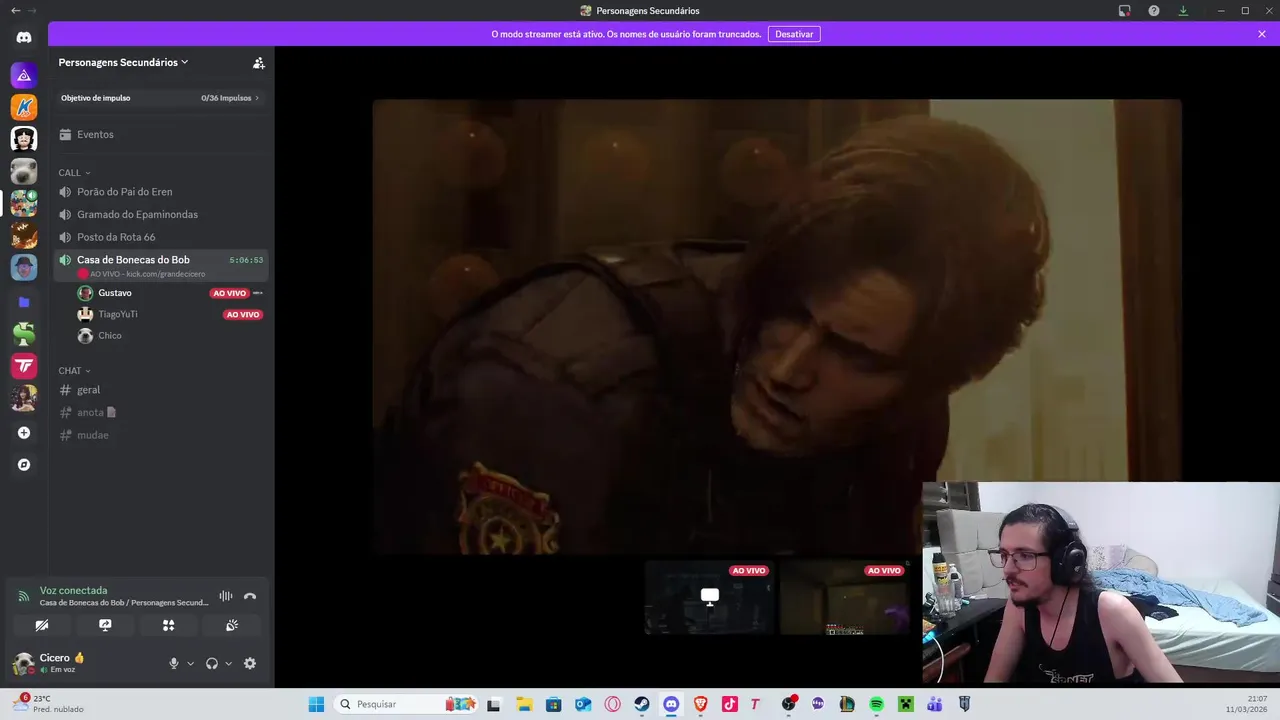1280x720 pixels.
Task: Invite people to server icon
Action: [258, 62]
